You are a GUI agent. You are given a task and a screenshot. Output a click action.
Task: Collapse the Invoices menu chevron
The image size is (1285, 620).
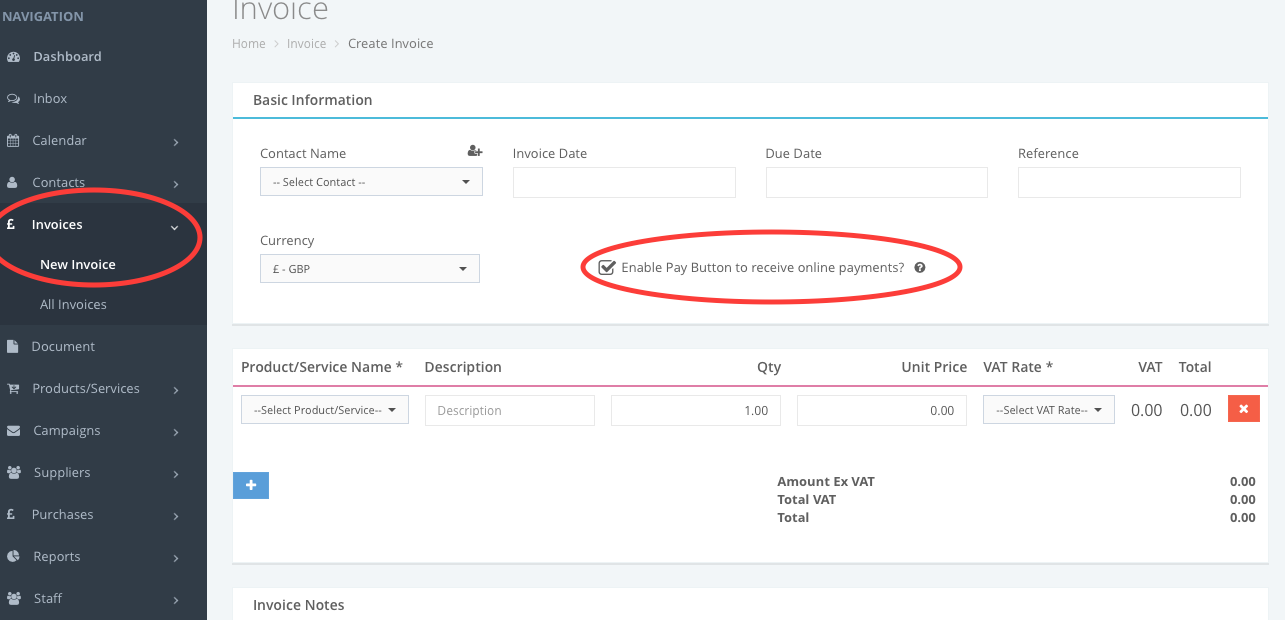175,227
